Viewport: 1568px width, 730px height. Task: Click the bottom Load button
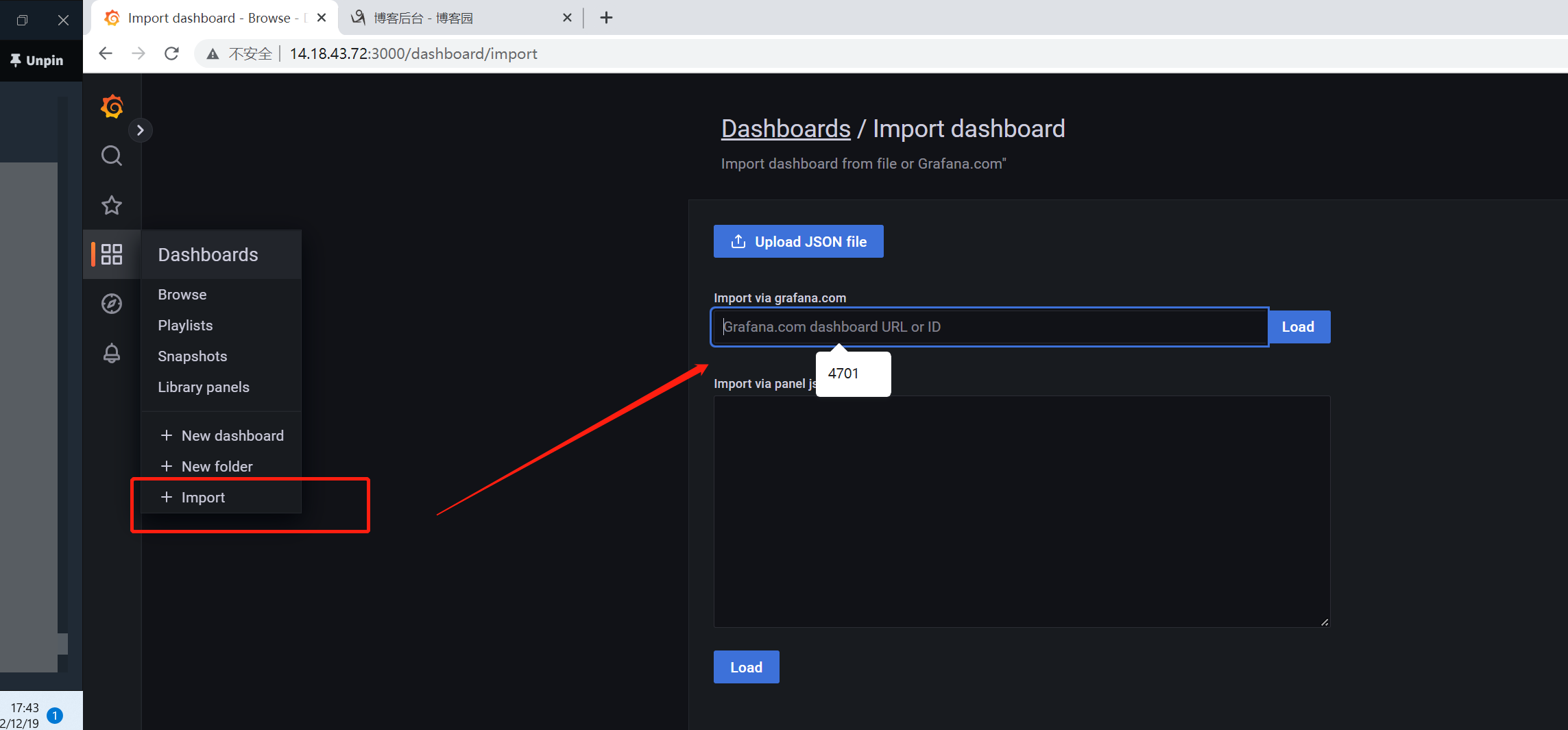[746, 667]
